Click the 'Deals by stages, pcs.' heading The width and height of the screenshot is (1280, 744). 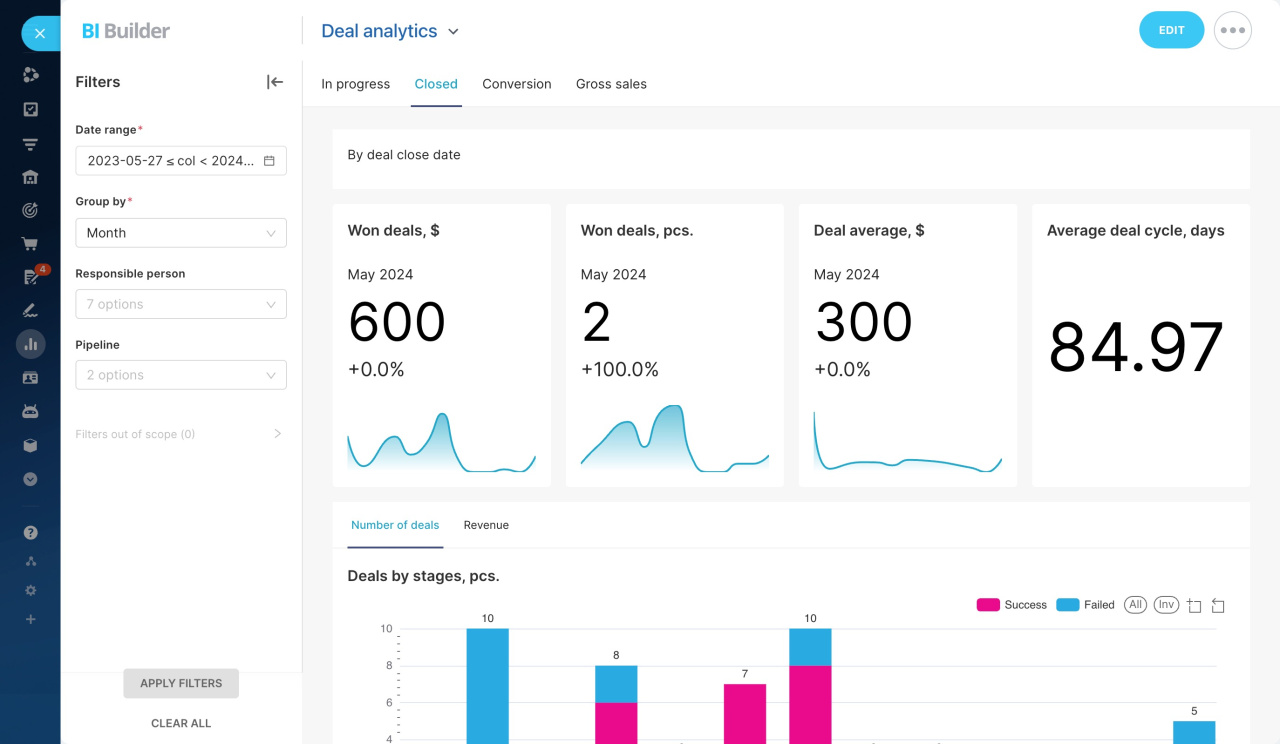click(x=423, y=576)
